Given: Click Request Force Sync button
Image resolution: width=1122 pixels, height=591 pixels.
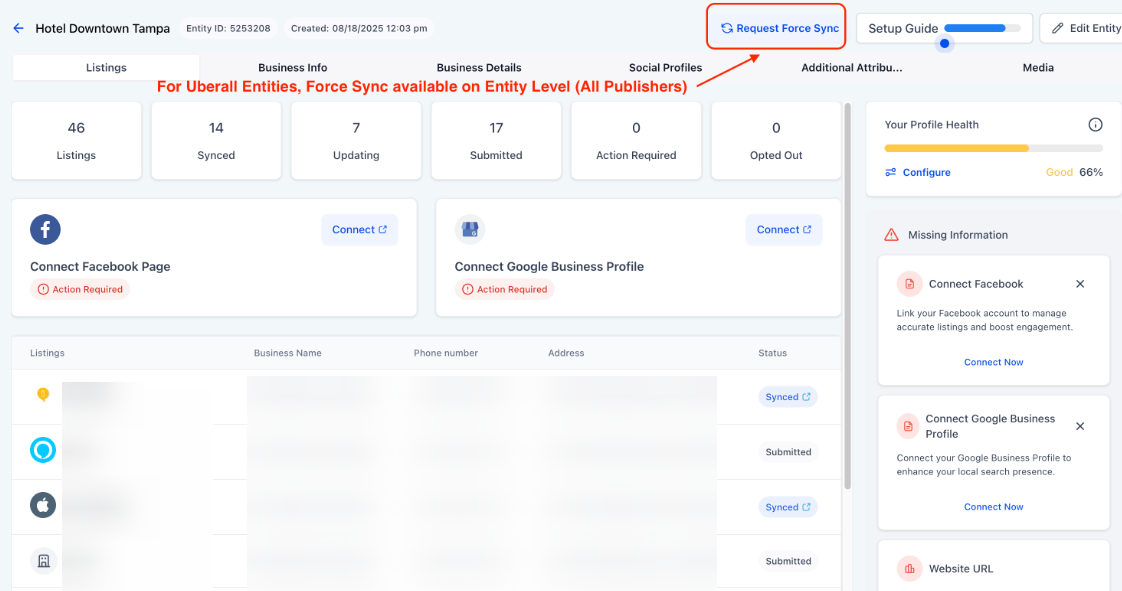Looking at the screenshot, I should [779, 29].
